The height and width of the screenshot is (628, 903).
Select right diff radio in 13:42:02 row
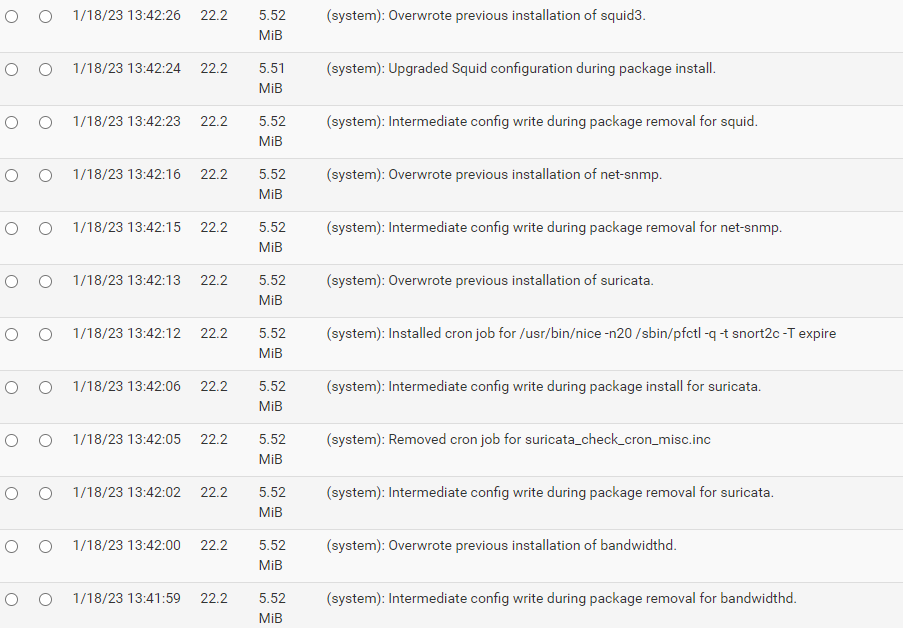(45, 494)
